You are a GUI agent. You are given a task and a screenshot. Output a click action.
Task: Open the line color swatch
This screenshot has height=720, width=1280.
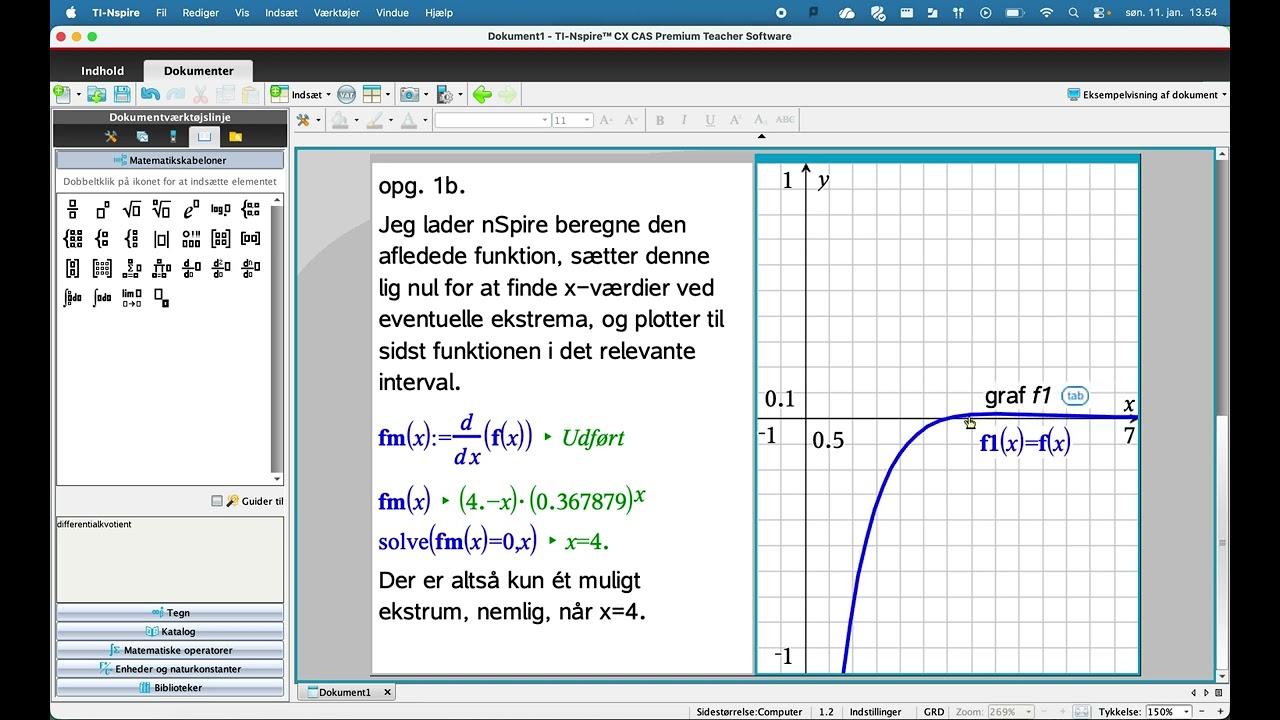(x=374, y=120)
